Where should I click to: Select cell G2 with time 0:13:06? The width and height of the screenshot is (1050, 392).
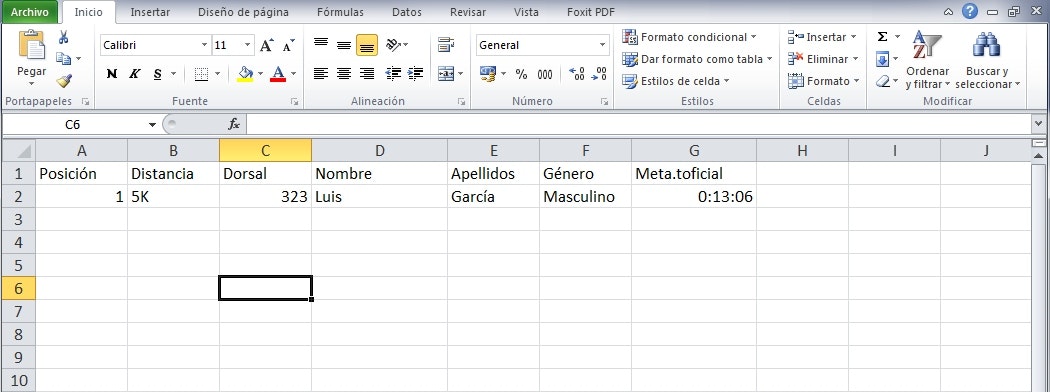(x=694, y=196)
